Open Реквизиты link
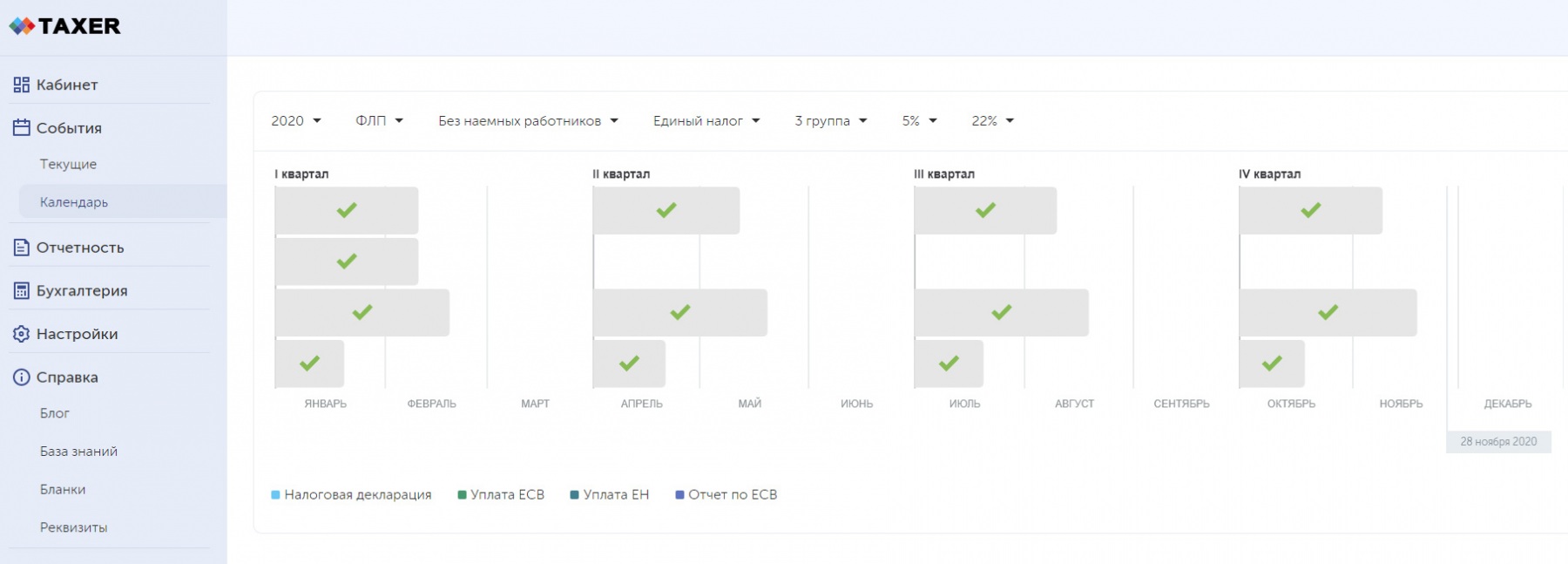Viewport: 1568px width, 564px height. pos(73,527)
